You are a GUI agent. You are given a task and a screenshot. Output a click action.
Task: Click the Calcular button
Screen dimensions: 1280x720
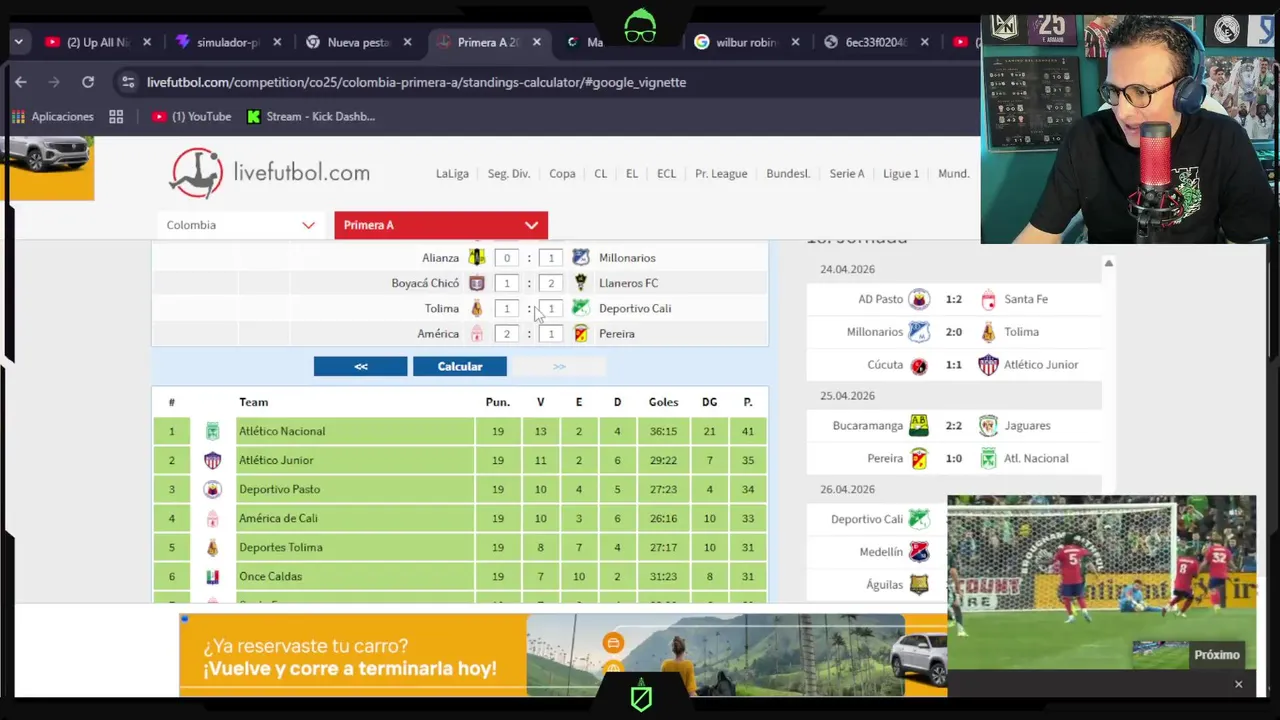460,366
